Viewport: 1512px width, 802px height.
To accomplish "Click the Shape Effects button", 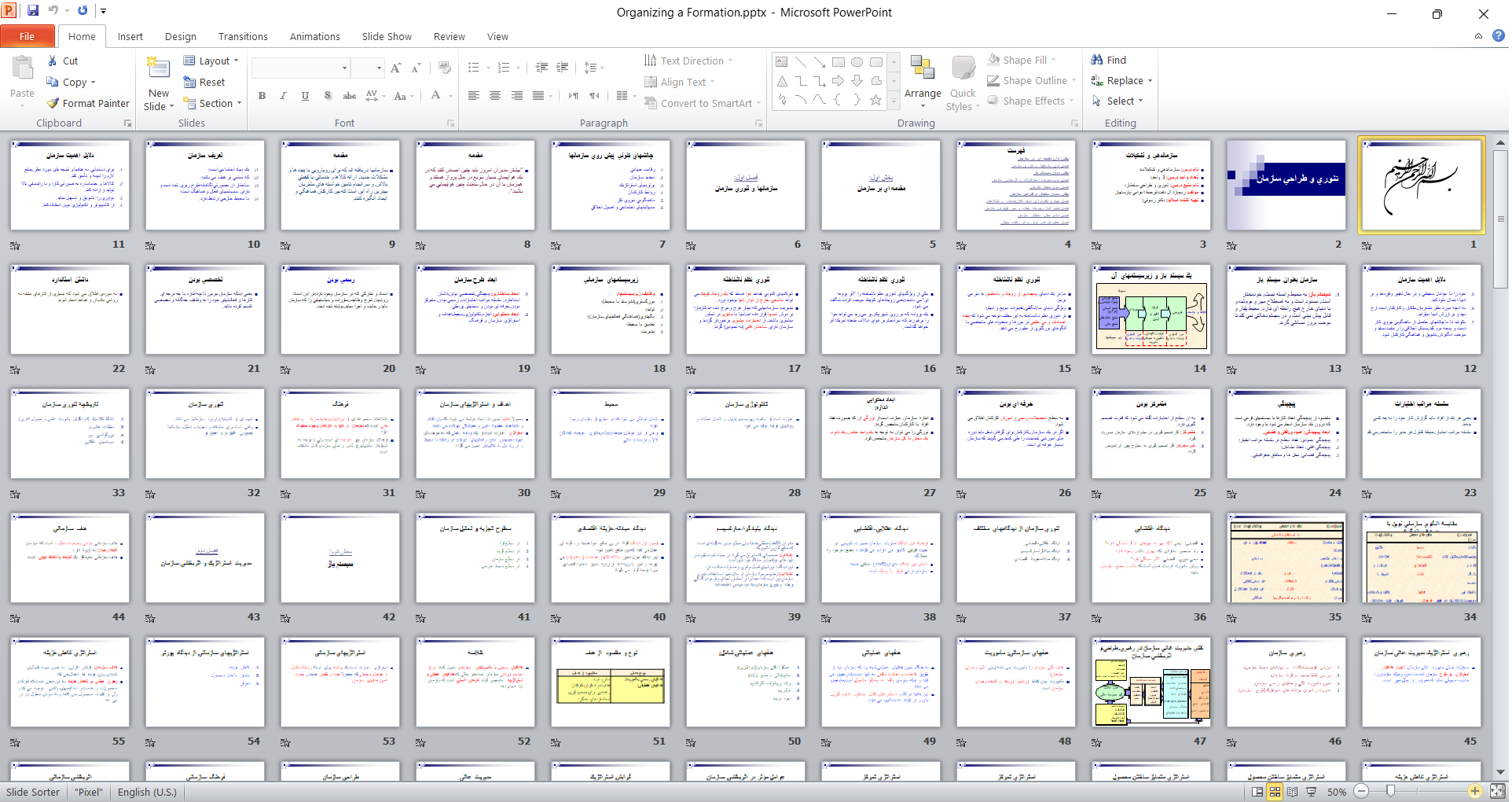I will (x=1032, y=101).
